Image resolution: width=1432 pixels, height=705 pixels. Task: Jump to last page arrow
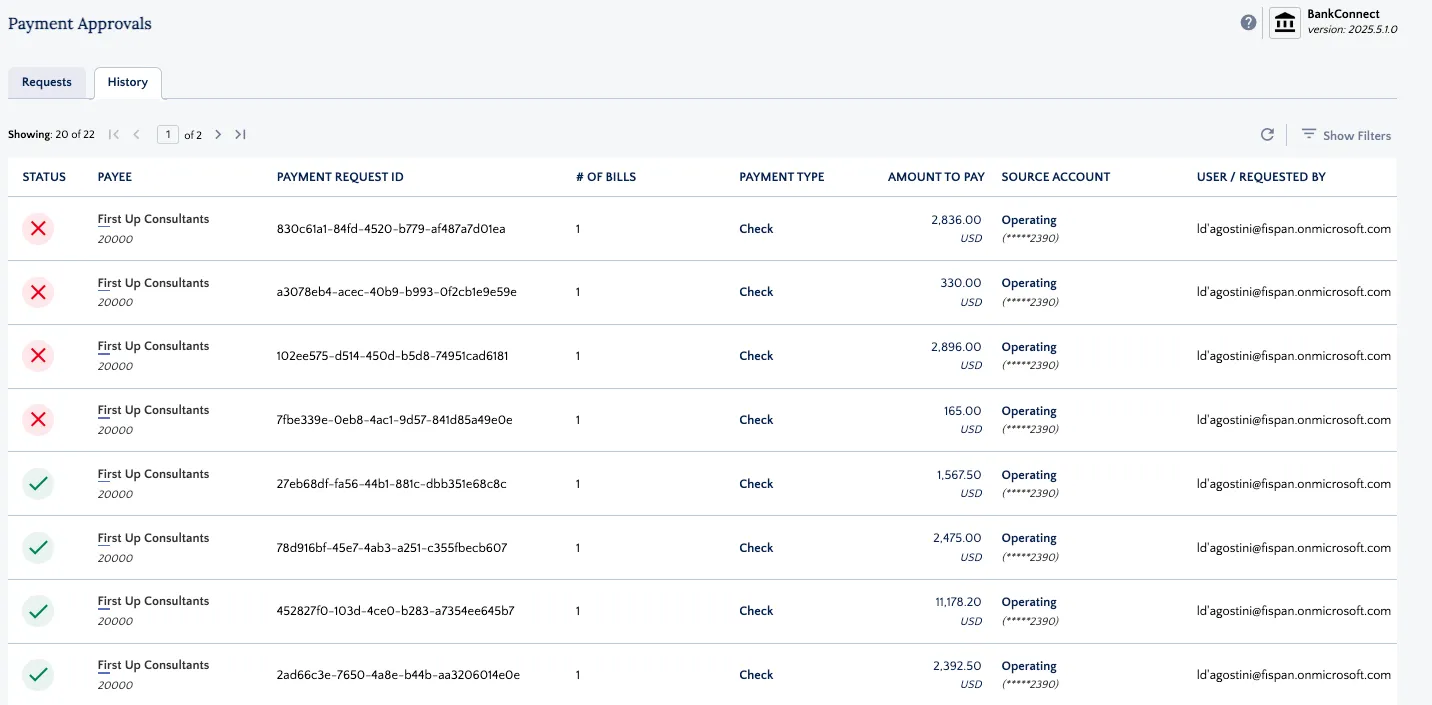(x=240, y=134)
